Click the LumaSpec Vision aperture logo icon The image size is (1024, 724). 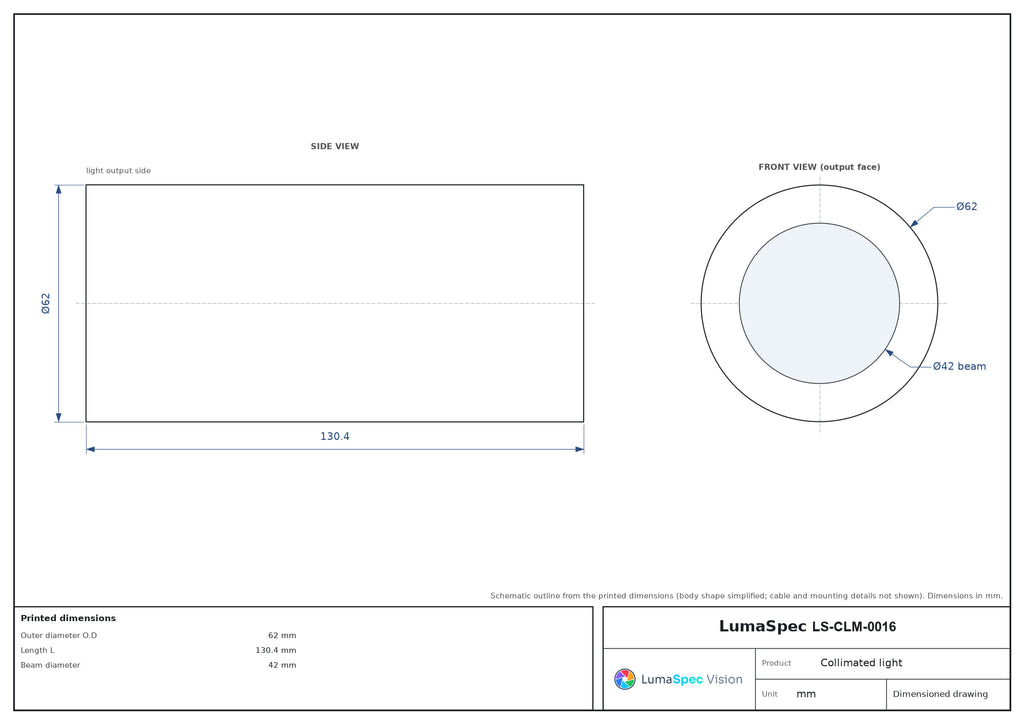click(624, 679)
